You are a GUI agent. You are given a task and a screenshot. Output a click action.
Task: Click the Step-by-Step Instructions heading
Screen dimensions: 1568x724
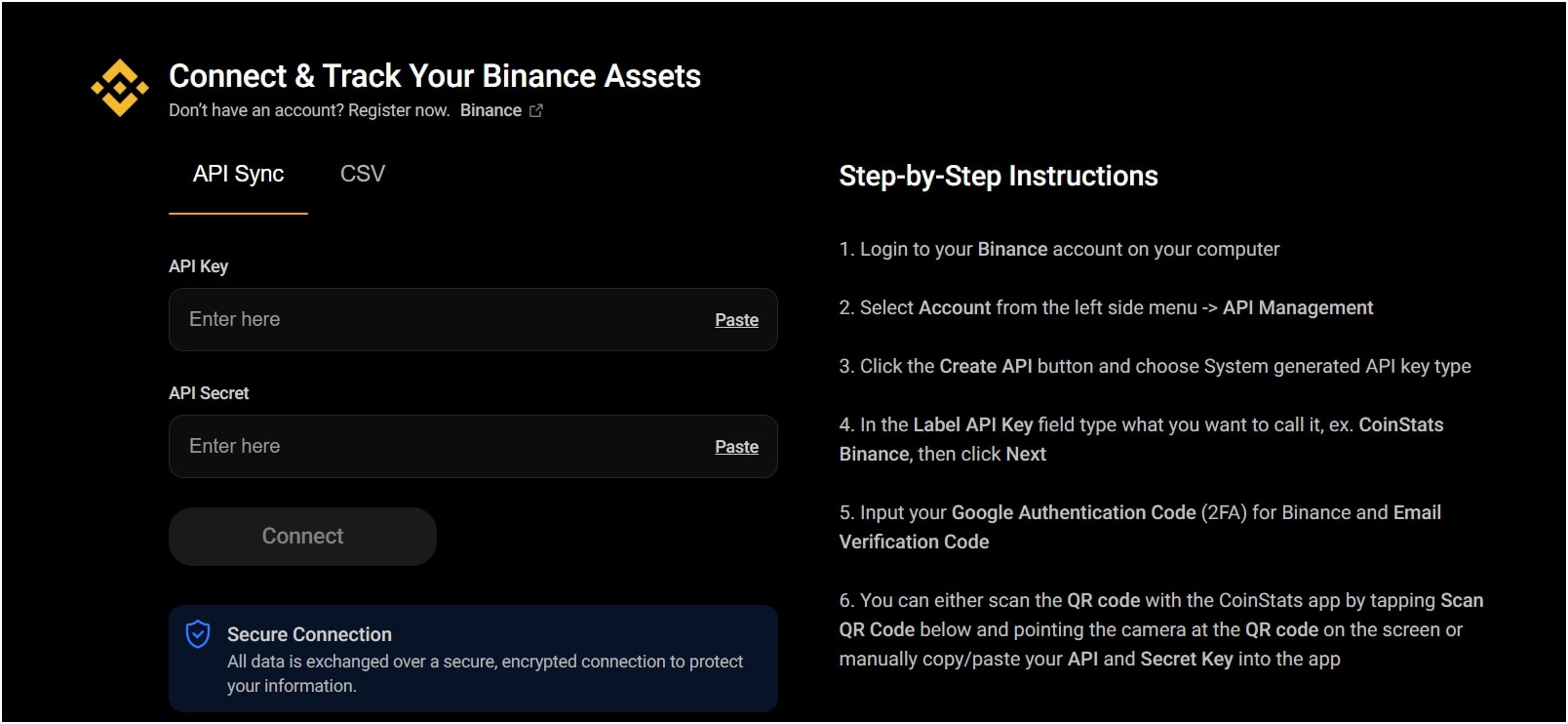999,177
